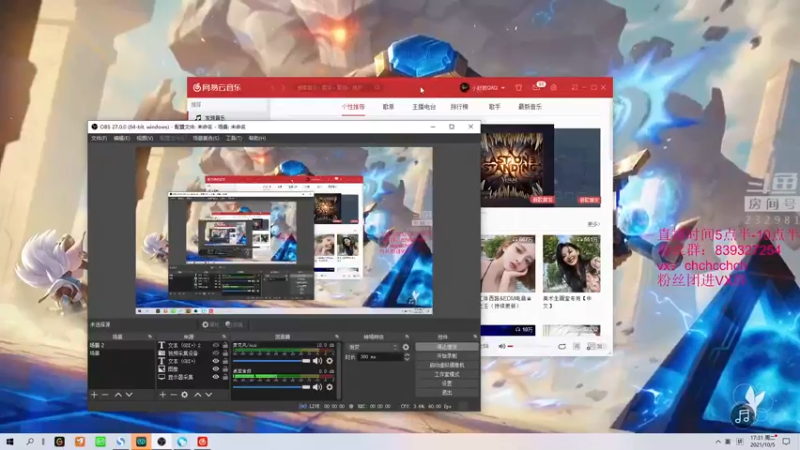Viewport: 800px width, 450px height.
Task: Open source properties gear in the sources toolbar
Action: coord(185,394)
